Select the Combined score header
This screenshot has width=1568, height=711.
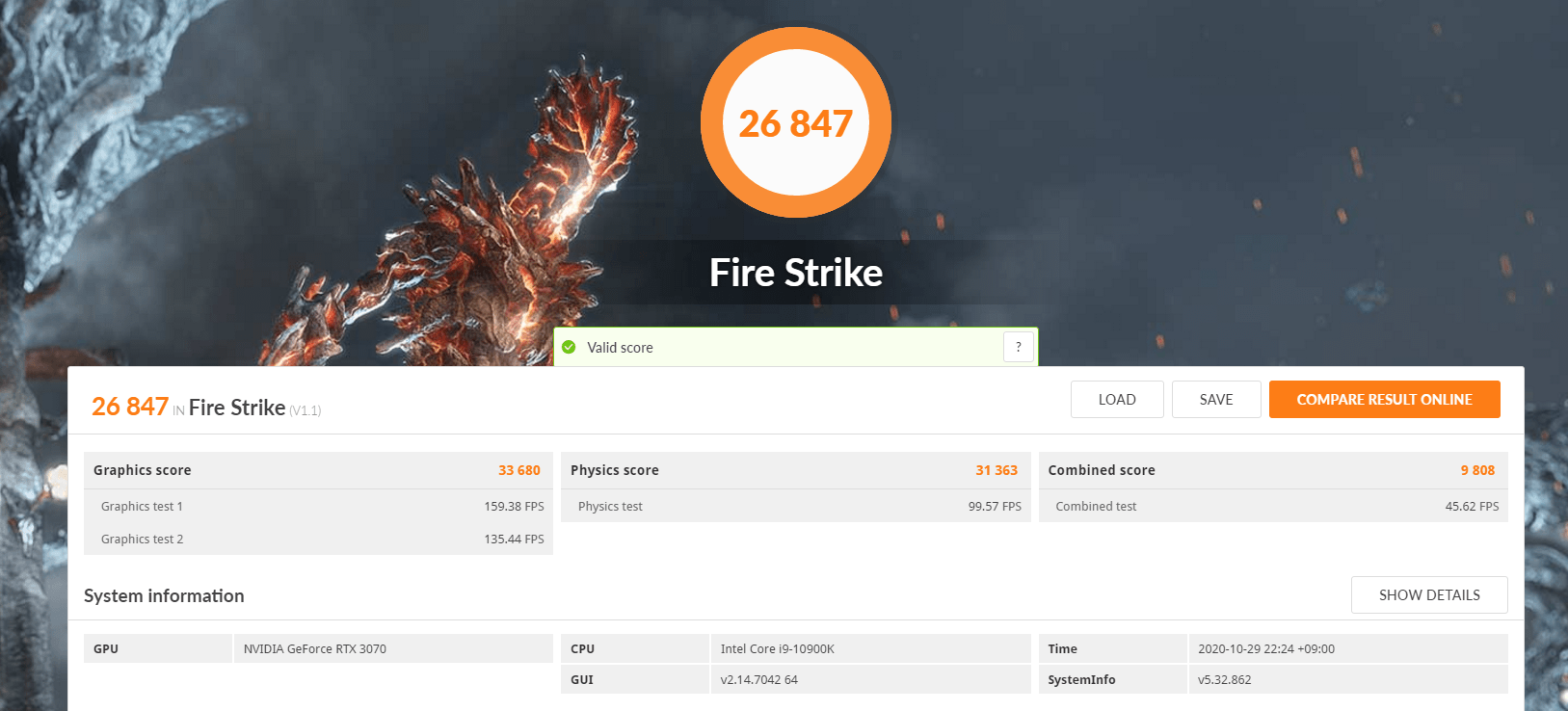pos(1273,470)
